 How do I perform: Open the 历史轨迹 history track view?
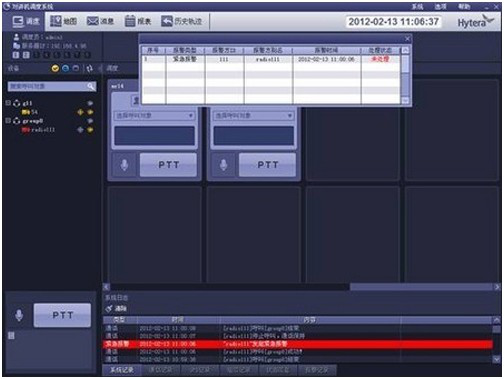tap(182, 21)
